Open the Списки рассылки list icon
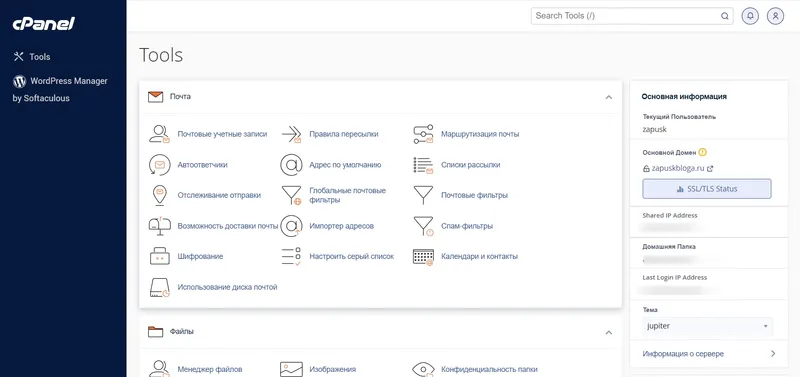 423,165
